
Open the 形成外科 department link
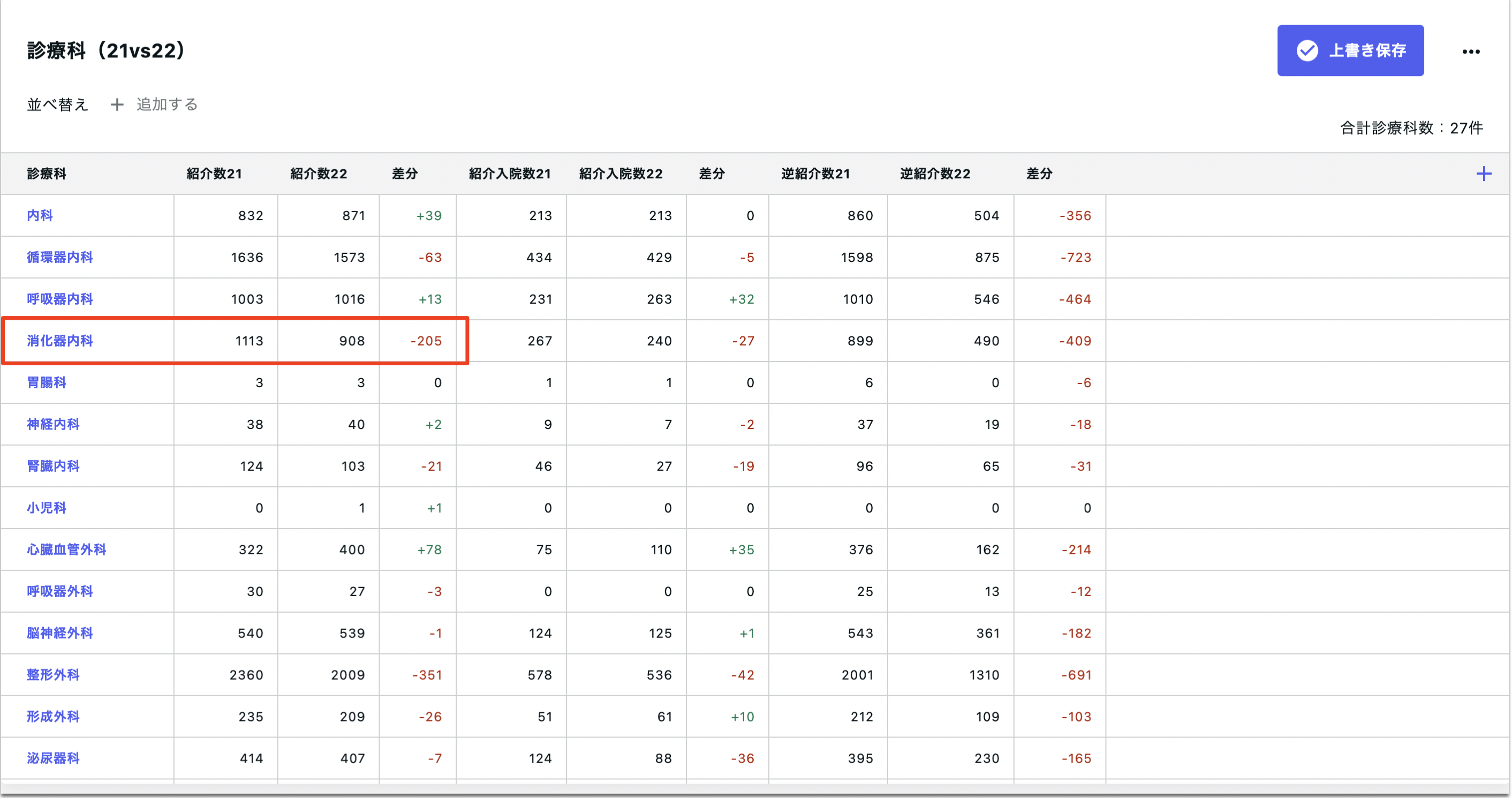[54, 716]
